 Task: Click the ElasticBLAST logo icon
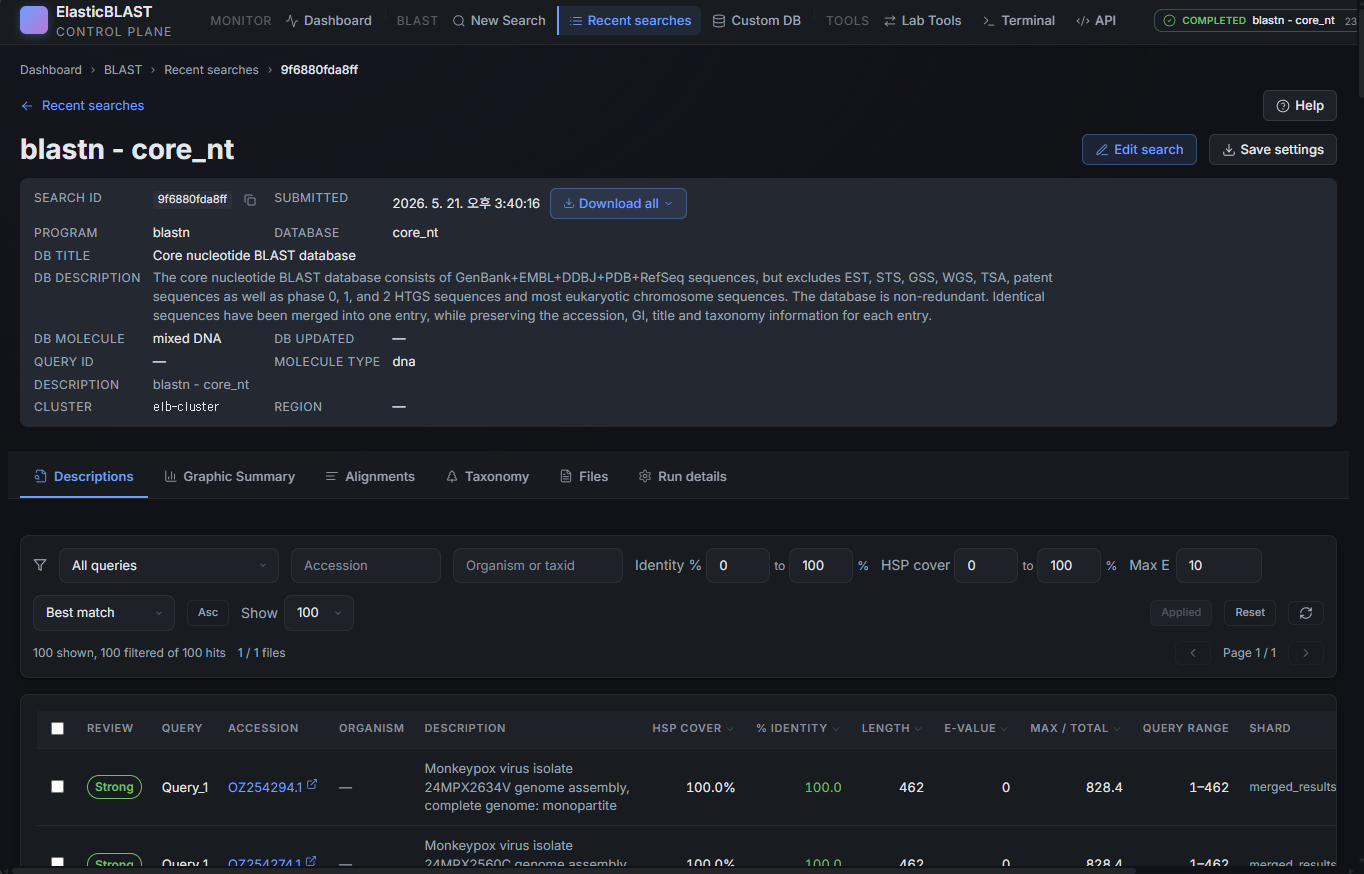pyautogui.click(x=34, y=20)
